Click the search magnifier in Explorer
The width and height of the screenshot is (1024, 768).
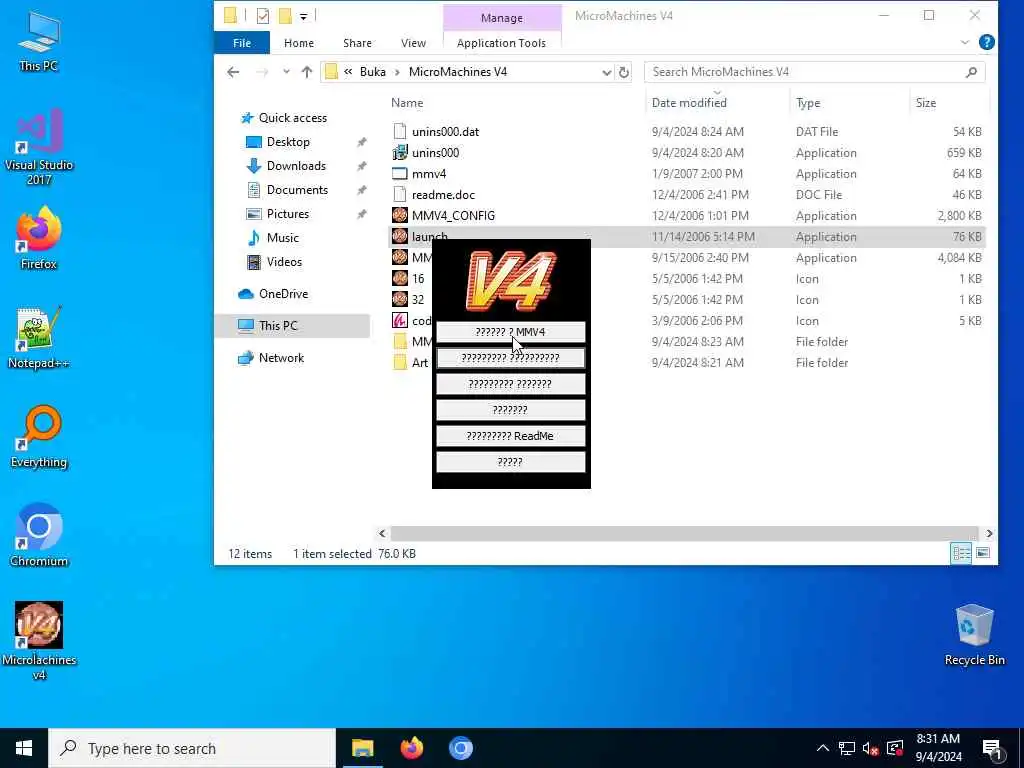pyautogui.click(x=971, y=72)
